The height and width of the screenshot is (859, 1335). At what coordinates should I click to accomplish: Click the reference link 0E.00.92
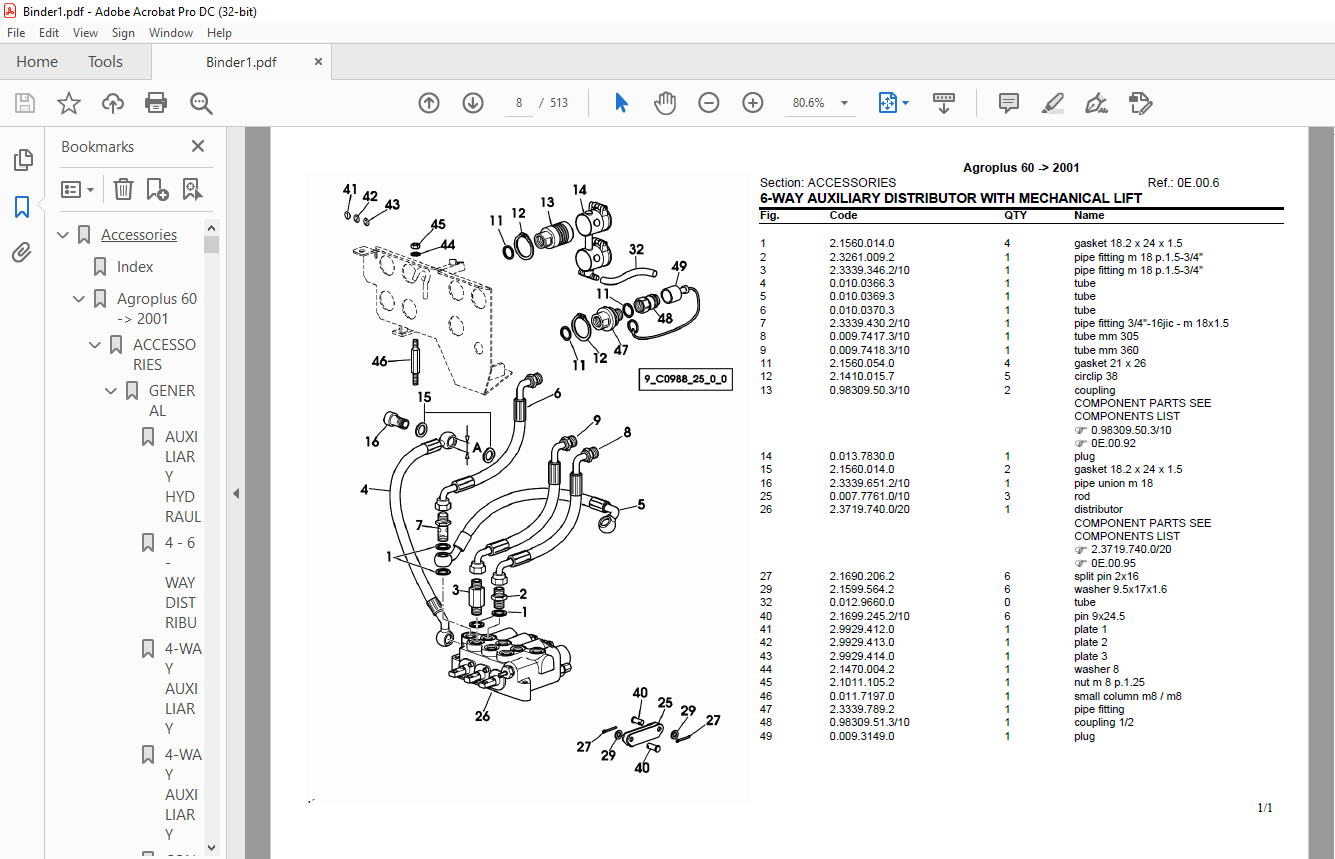click(x=1113, y=443)
